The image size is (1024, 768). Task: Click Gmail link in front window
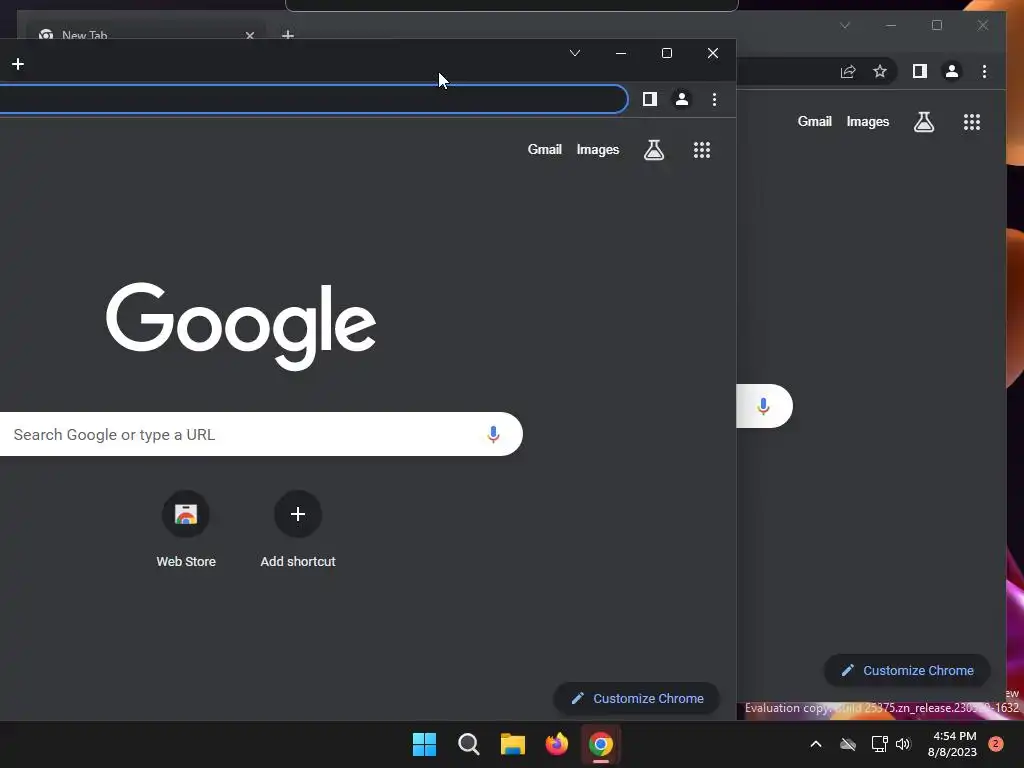pyautogui.click(x=545, y=150)
